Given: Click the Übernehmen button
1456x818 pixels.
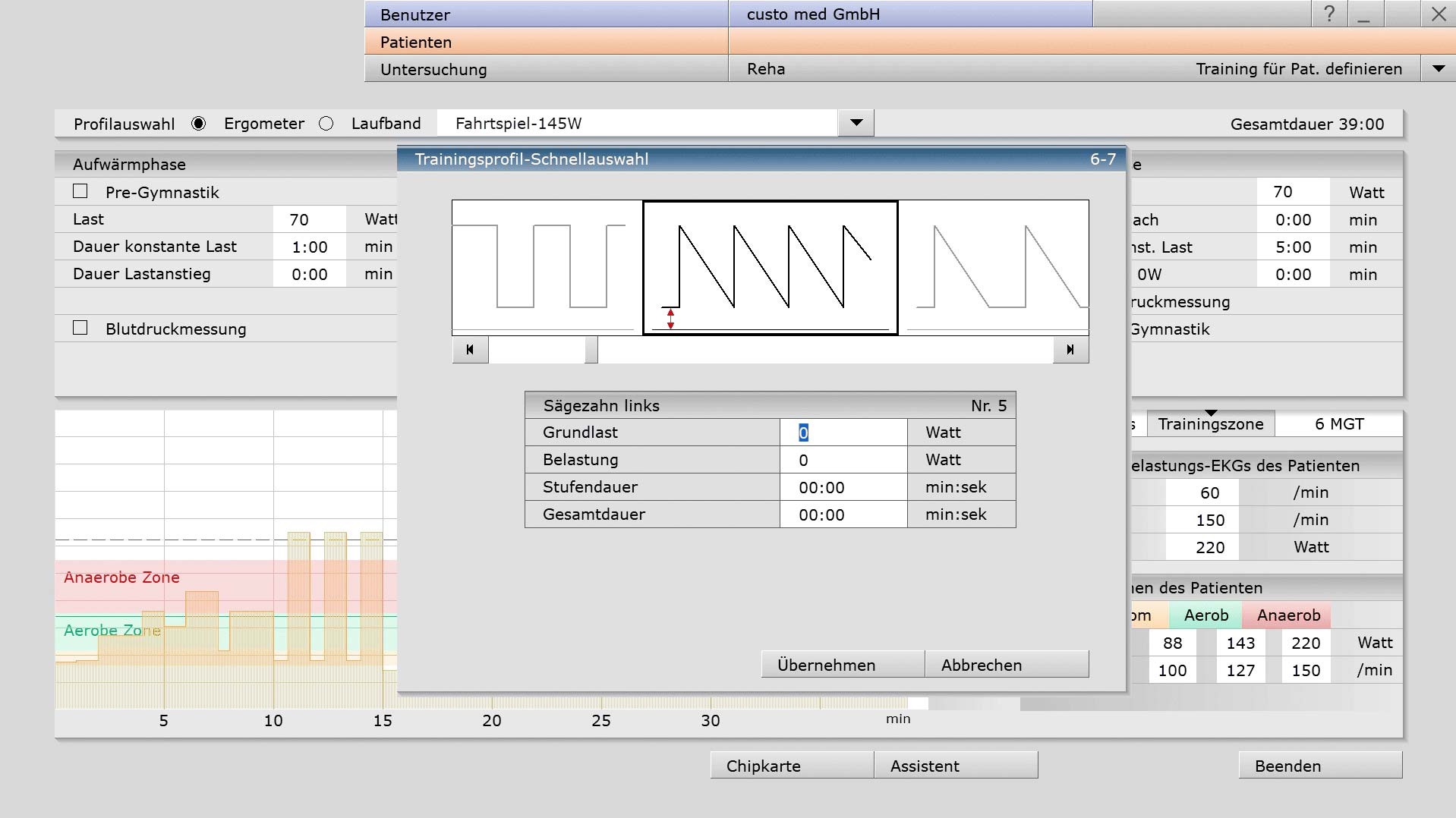Looking at the screenshot, I should (x=843, y=665).
